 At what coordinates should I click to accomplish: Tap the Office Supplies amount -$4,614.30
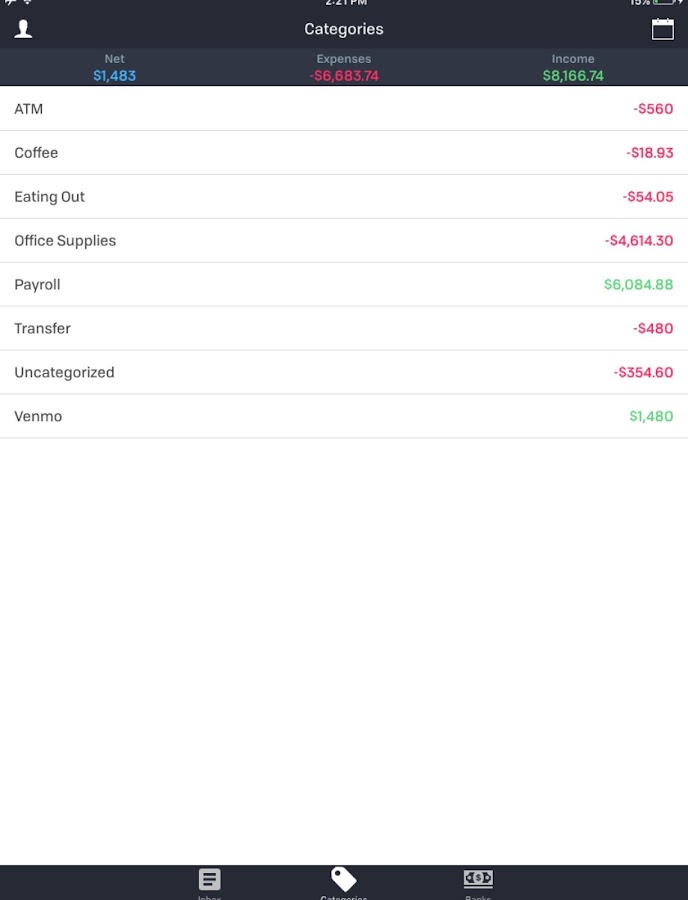[x=638, y=241]
